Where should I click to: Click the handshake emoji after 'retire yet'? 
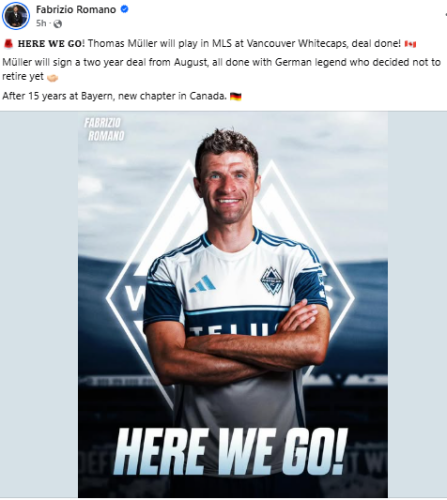click(52, 77)
